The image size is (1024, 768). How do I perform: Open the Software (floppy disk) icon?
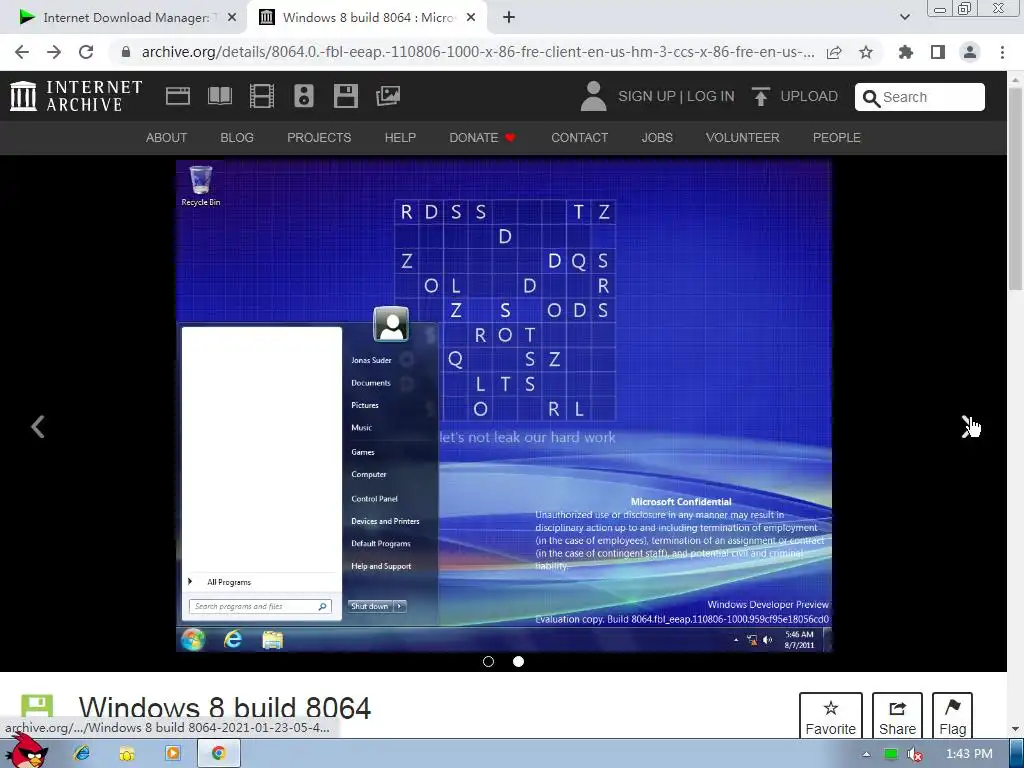(x=345, y=96)
